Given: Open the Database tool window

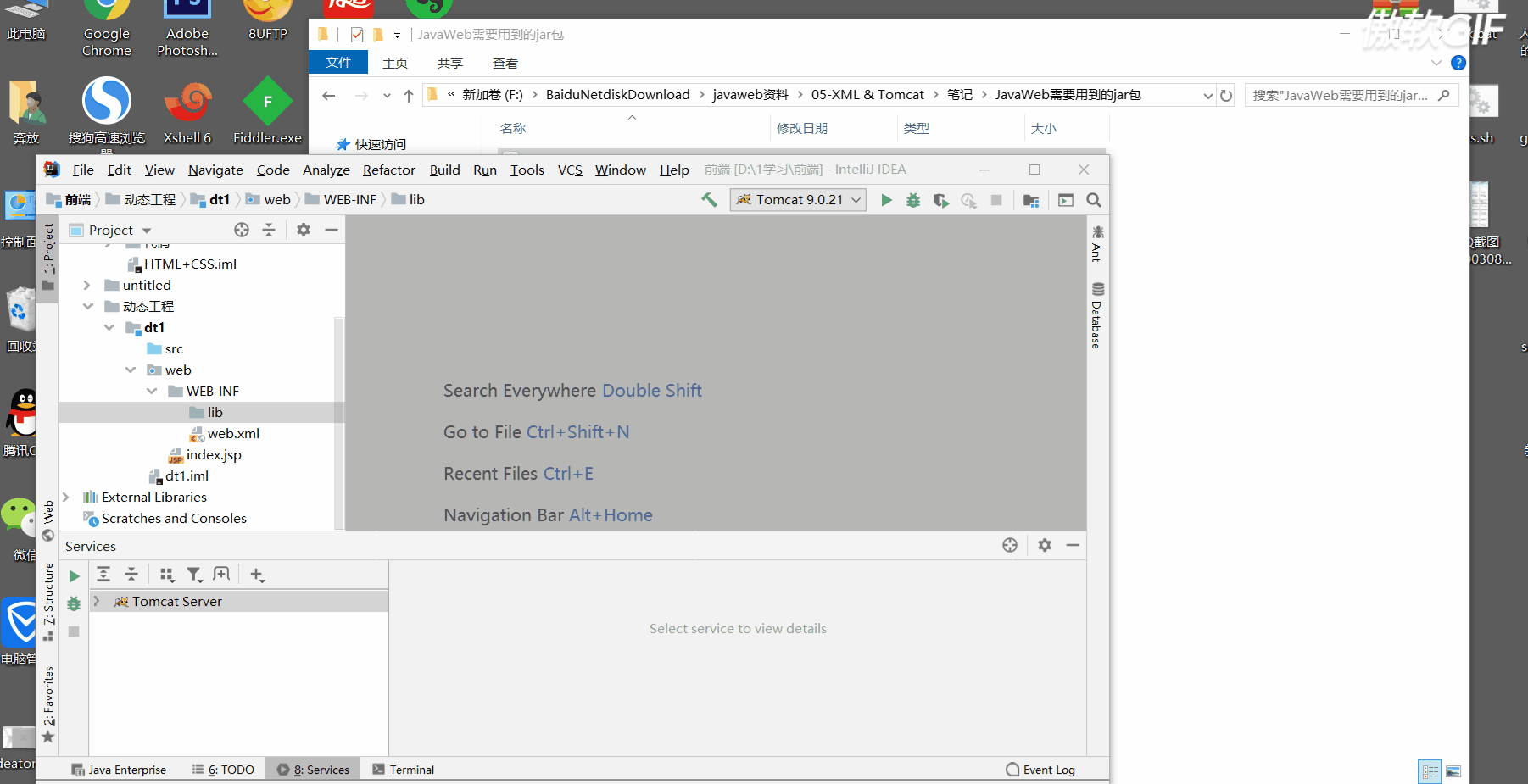Looking at the screenshot, I should coord(1097,315).
